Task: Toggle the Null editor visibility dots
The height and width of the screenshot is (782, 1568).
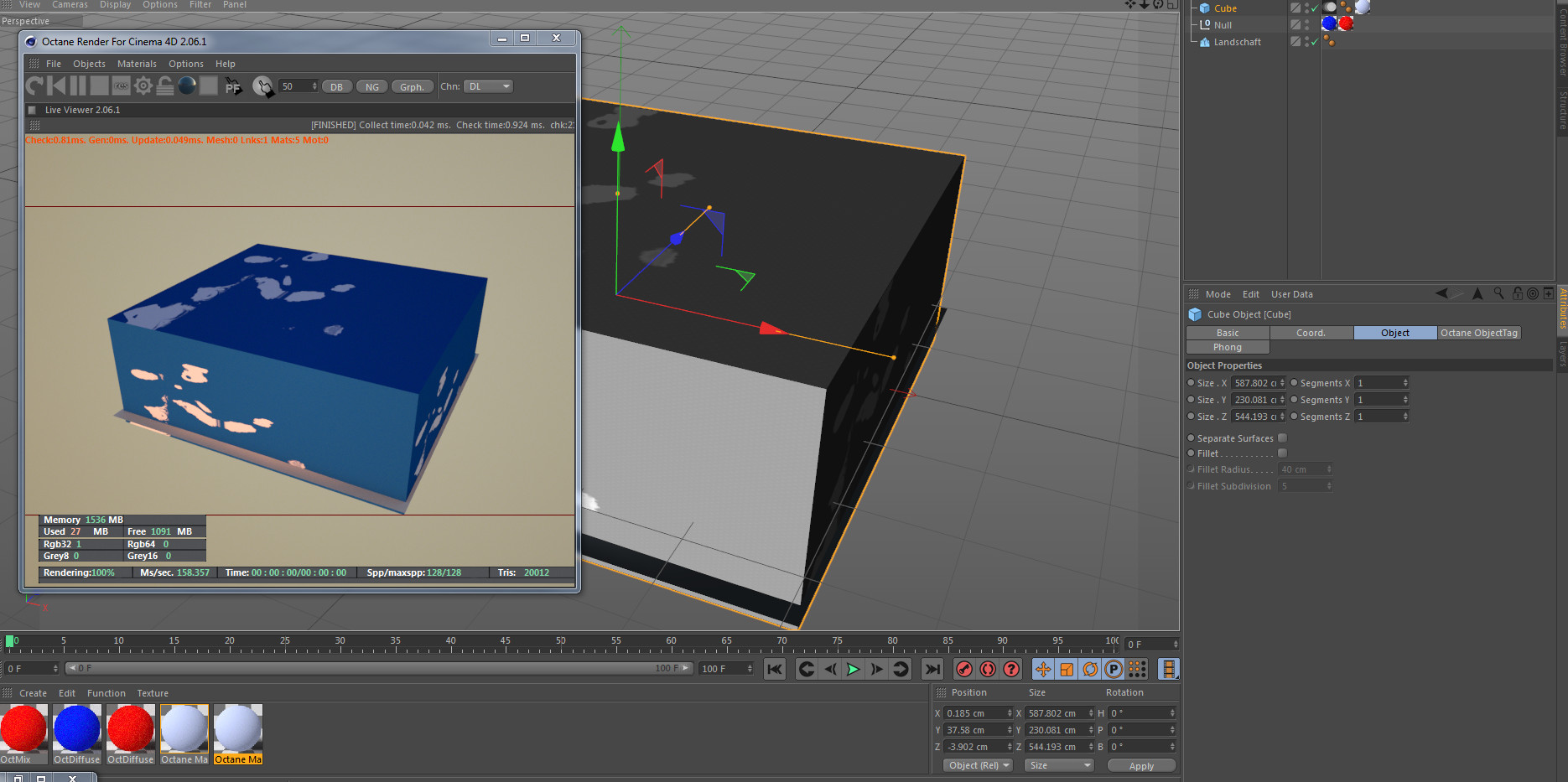Action: [1306, 24]
